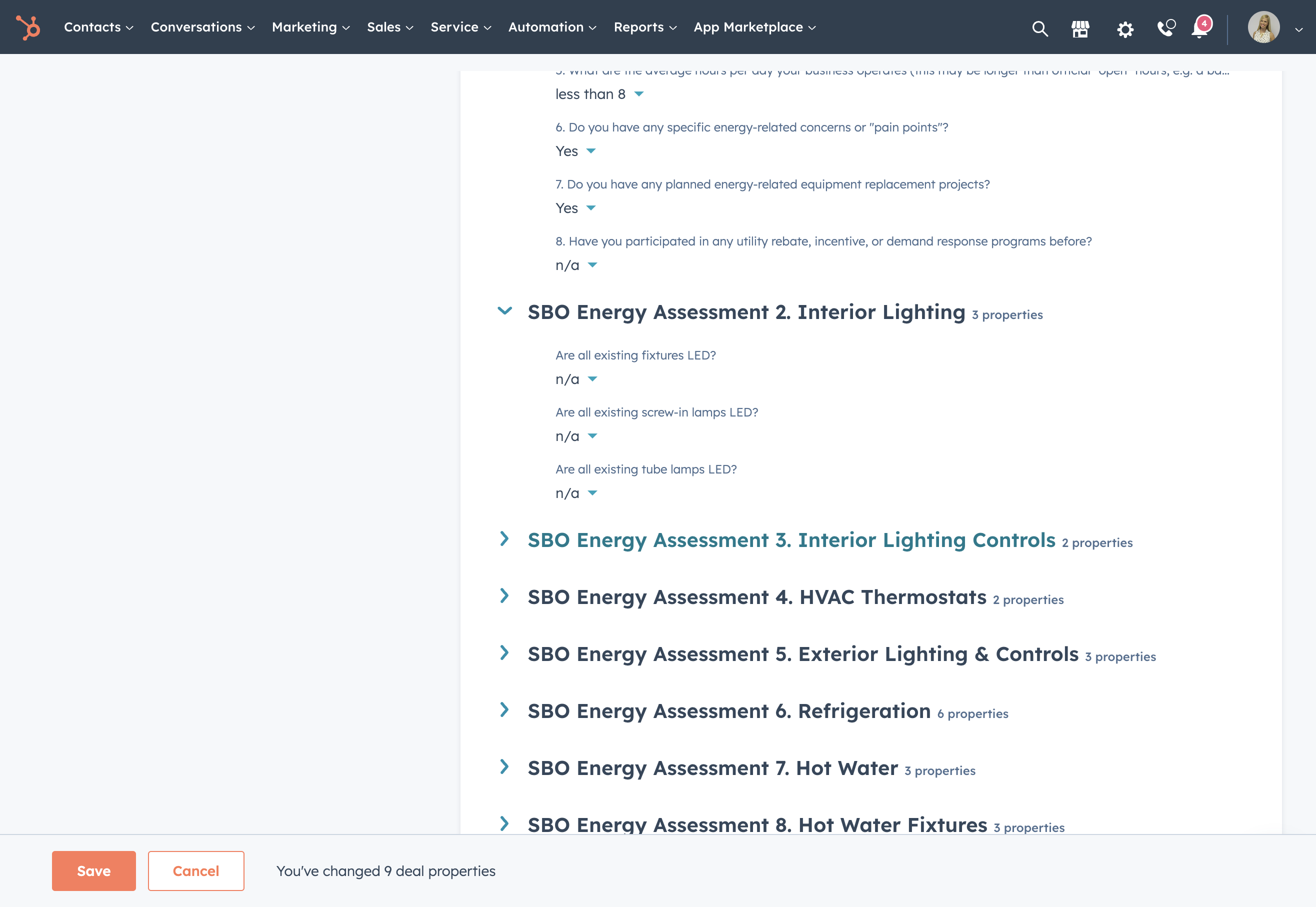The image size is (1316, 907).
Task: Open notifications bell with badge 4
Action: [1201, 26]
